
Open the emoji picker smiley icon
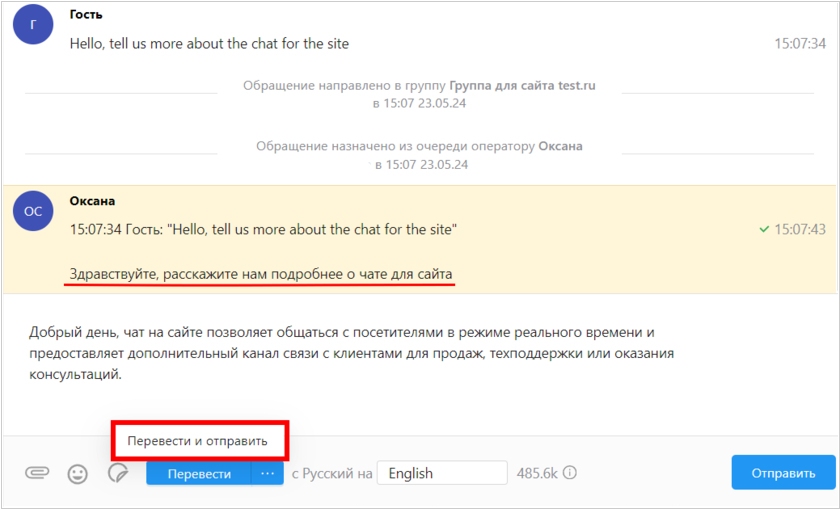pyautogui.click(x=78, y=474)
